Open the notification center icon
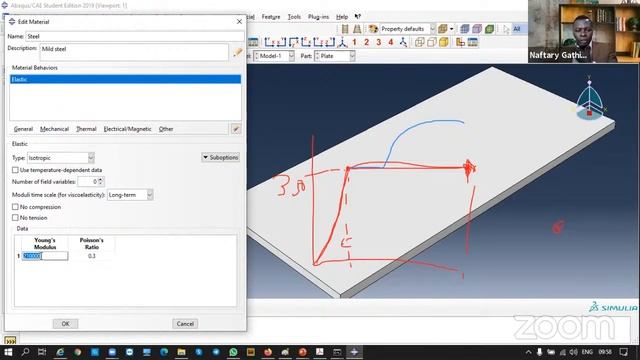Image resolution: width=640 pixels, height=360 pixels. (623, 352)
